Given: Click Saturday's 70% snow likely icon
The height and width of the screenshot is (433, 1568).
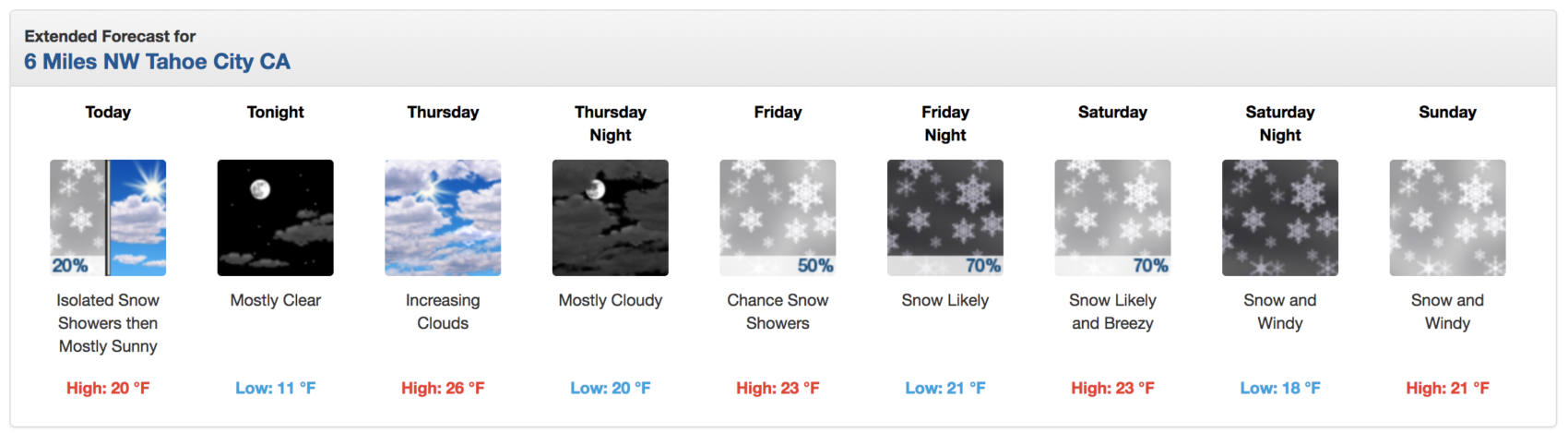Looking at the screenshot, I should click(1112, 218).
